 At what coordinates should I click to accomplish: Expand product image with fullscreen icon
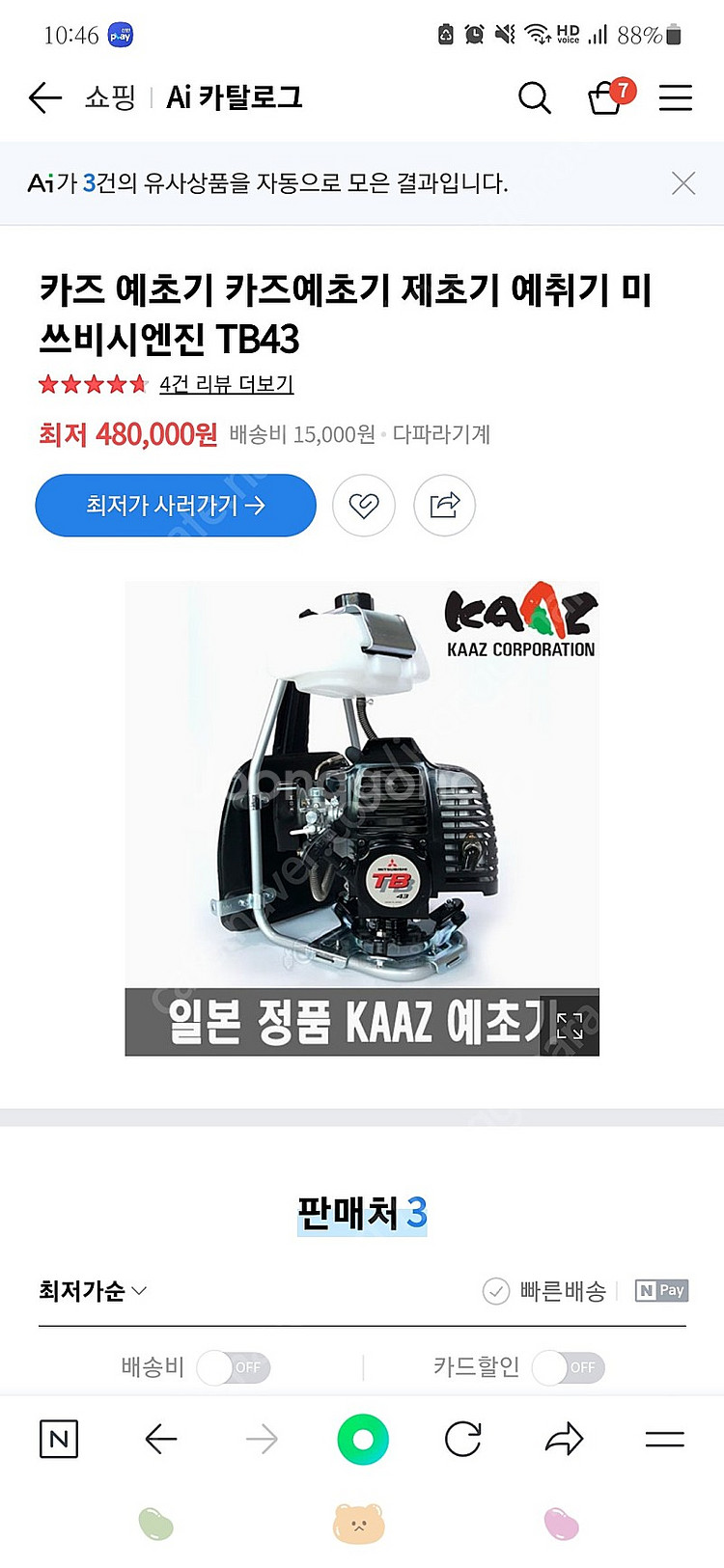click(x=570, y=1026)
